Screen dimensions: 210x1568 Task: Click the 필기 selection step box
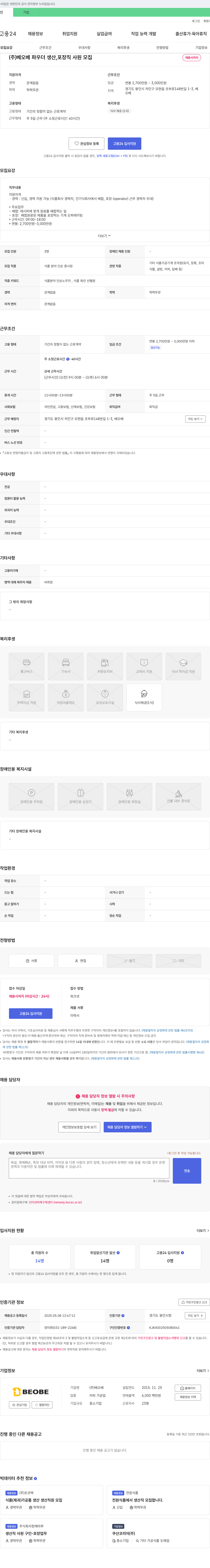(x=129, y=961)
